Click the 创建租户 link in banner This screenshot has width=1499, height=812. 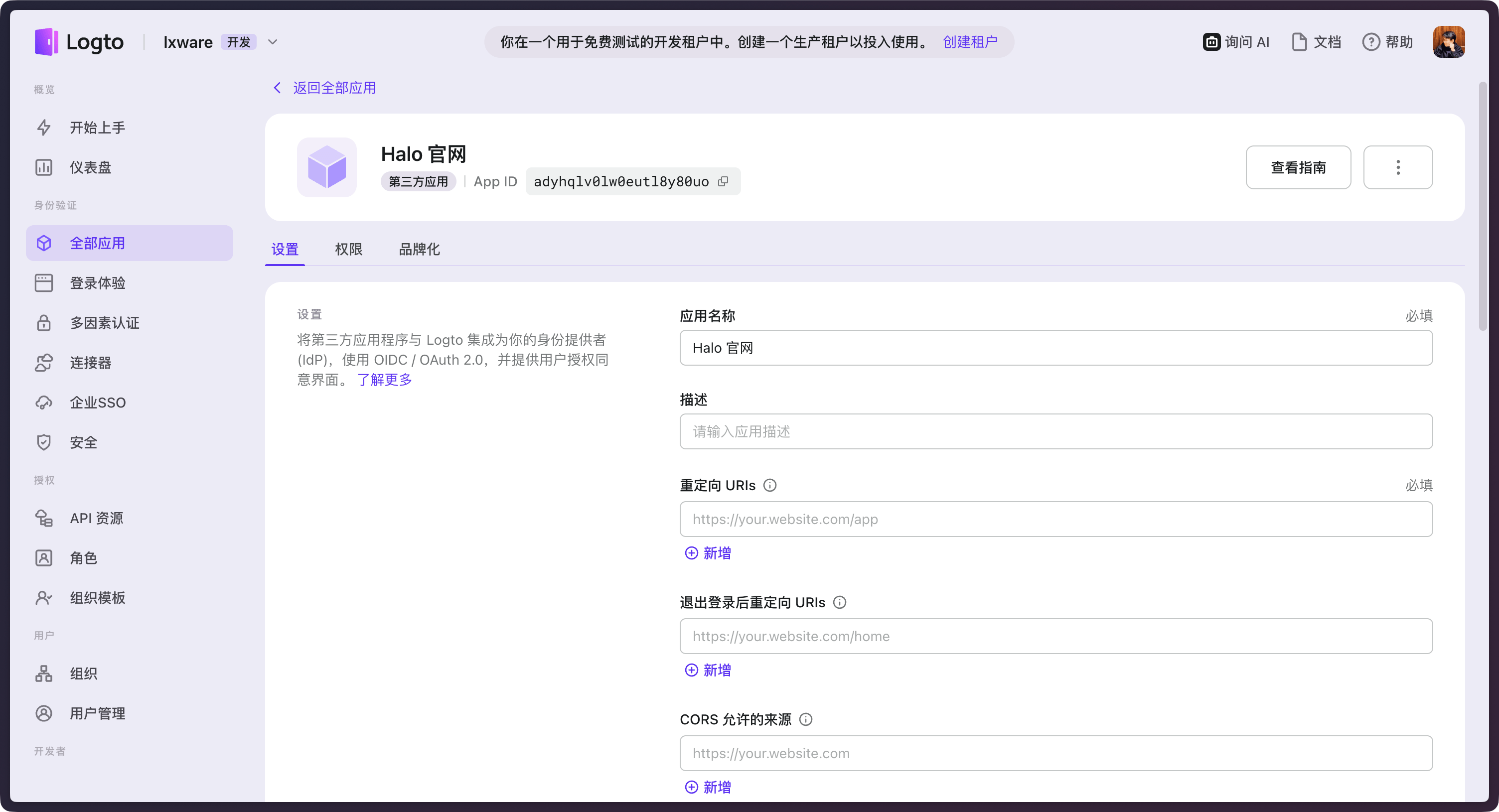970,42
